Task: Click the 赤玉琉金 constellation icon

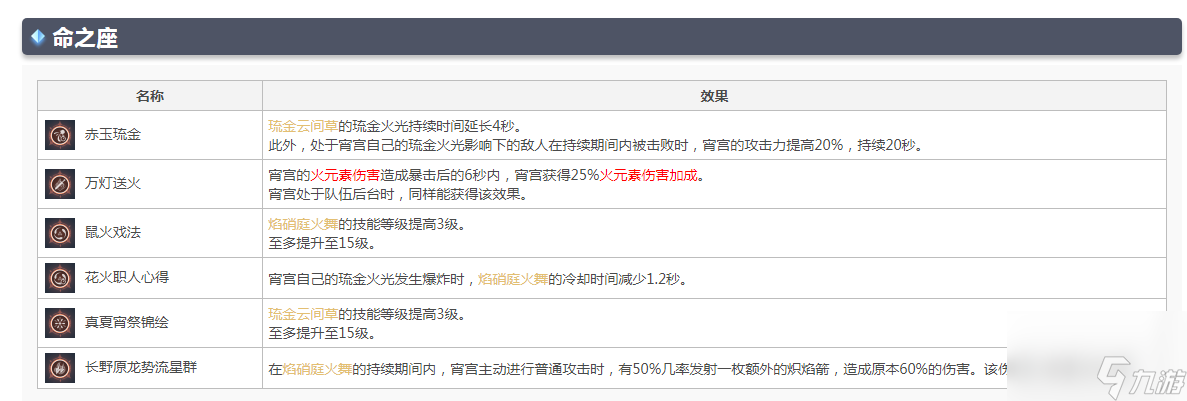Action: pyautogui.click(x=60, y=135)
